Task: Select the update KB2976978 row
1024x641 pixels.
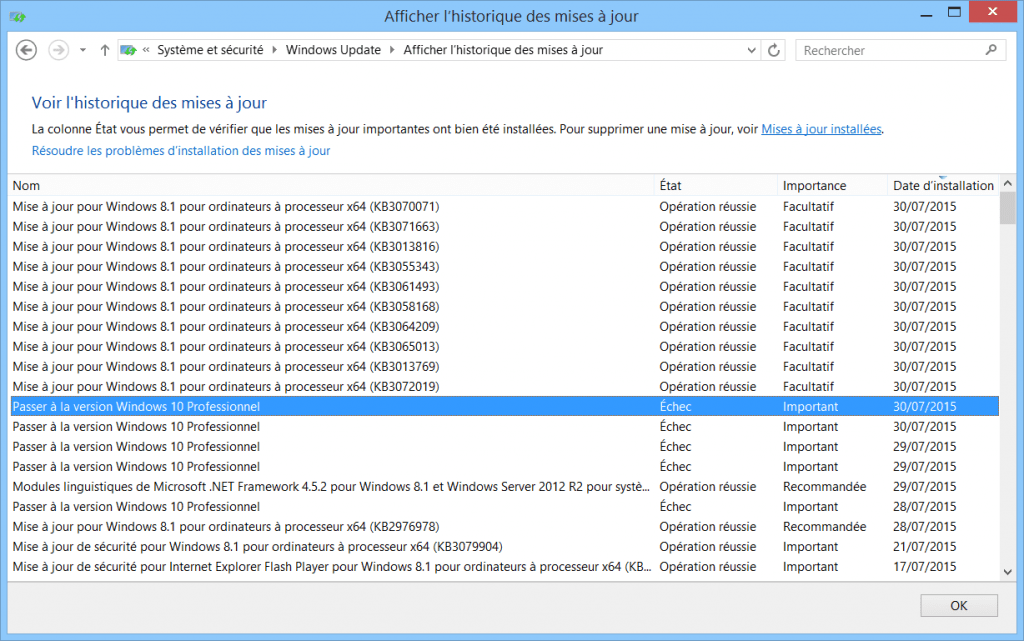Action: 504,526
